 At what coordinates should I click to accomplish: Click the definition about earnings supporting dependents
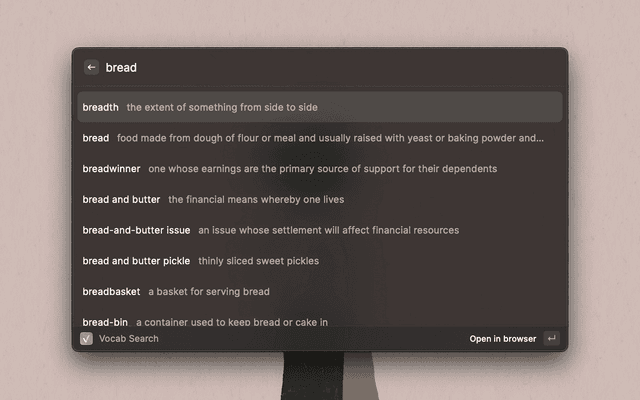[x=322, y=169]
